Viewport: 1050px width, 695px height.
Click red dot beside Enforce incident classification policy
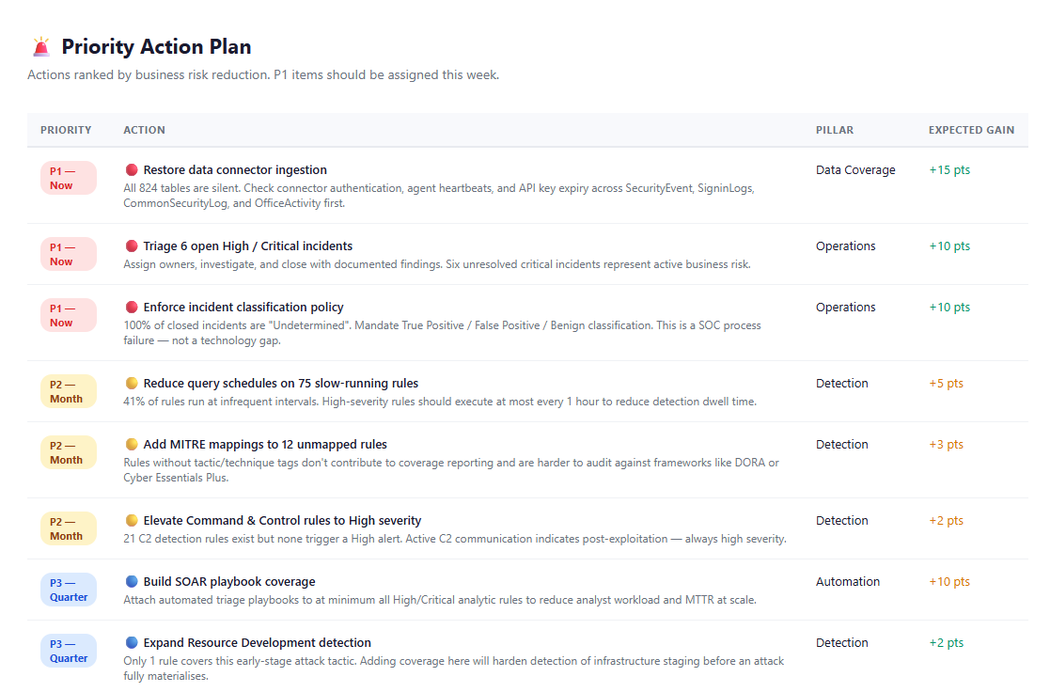(x=132, y=307)
